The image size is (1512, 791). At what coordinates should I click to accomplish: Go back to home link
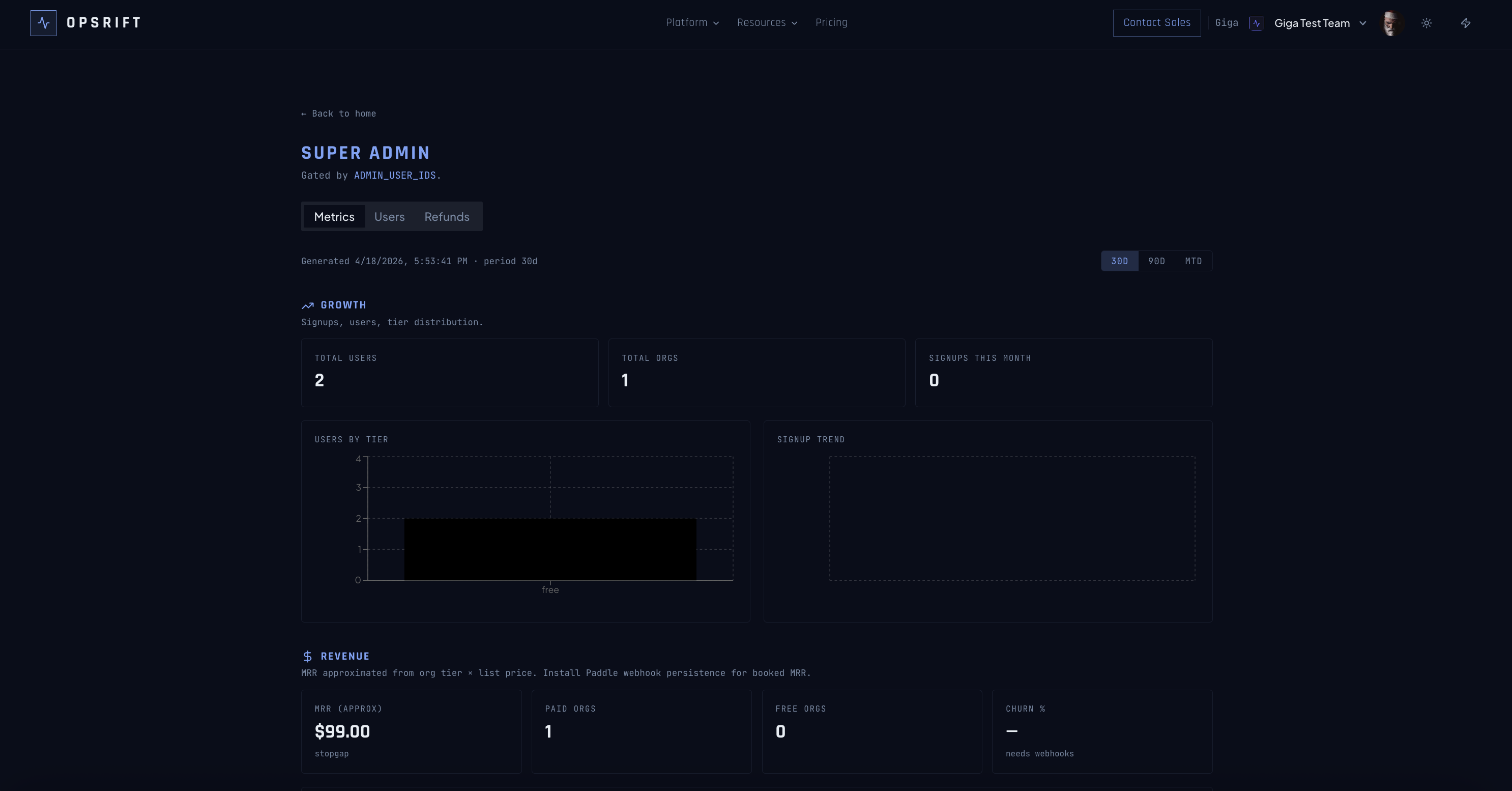[x=339, y=114]
